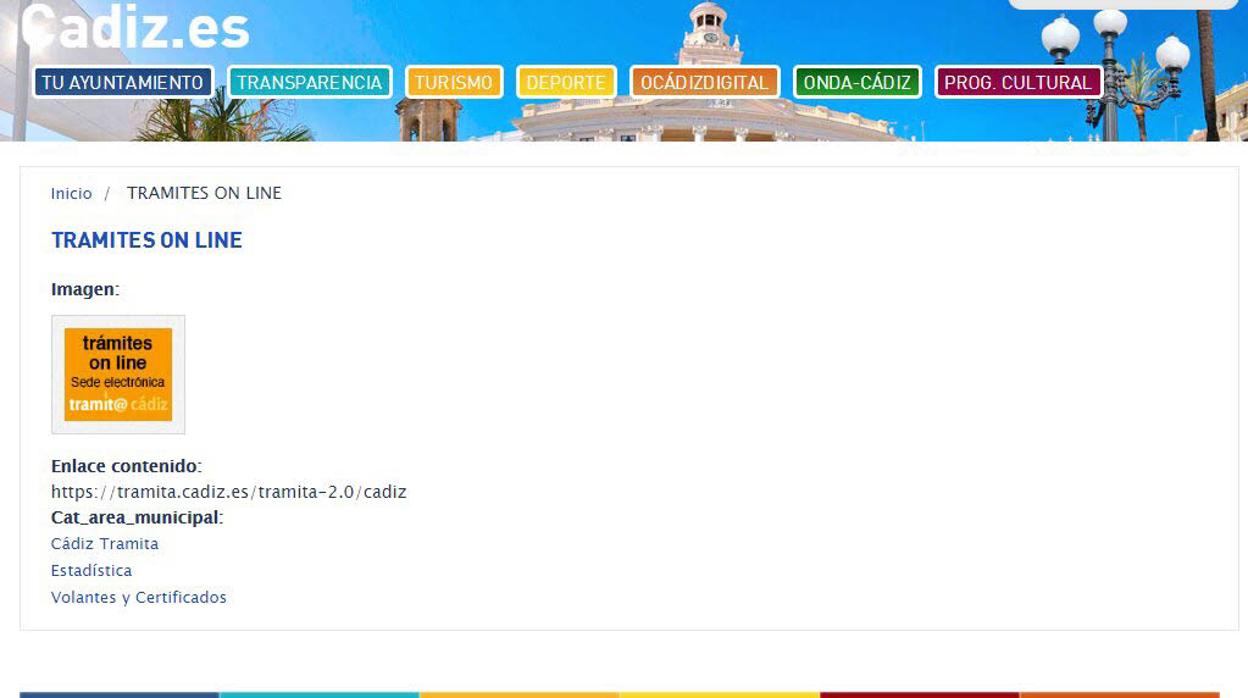This screenshot has height=698, width=1248.
Task: Open the trámites on line orange image
Action: pos(118,375)
